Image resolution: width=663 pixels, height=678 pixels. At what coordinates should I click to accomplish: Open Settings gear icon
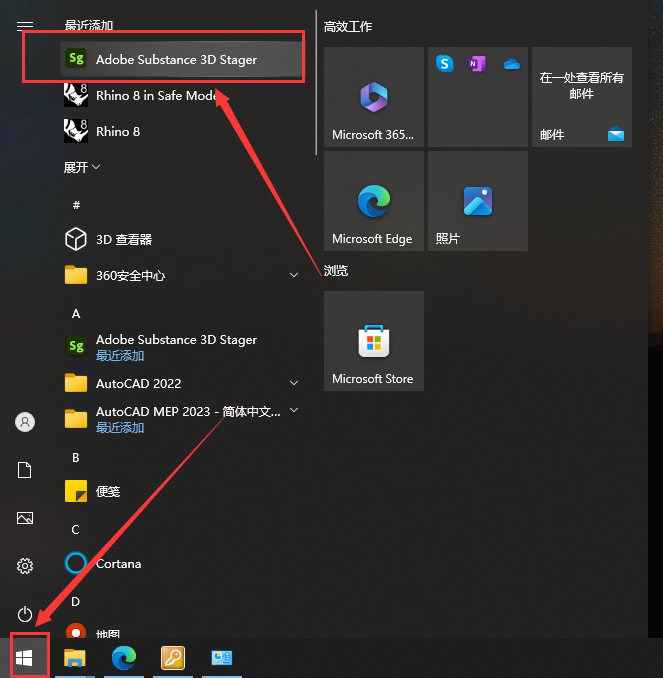(25, 566)
